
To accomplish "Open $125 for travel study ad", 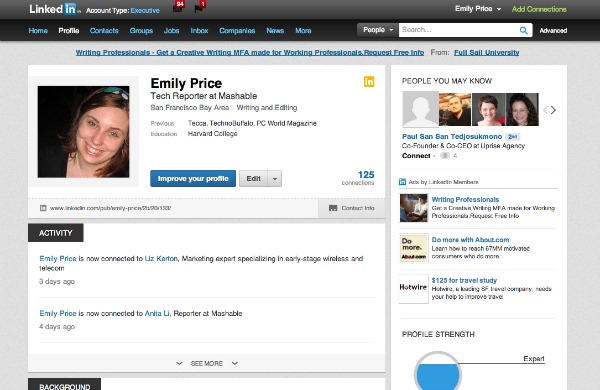I will pyautogui.click(x=464, y=280).
